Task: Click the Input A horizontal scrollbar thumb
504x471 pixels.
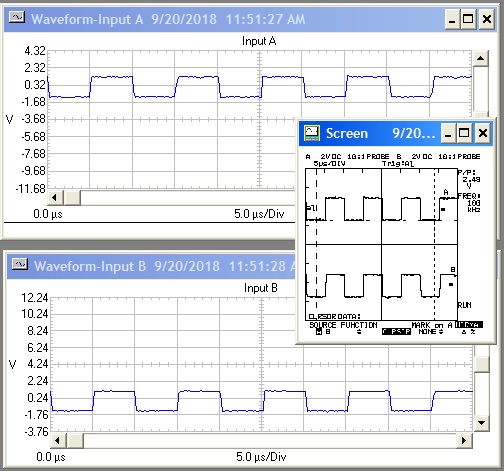Action: point(72,198)
